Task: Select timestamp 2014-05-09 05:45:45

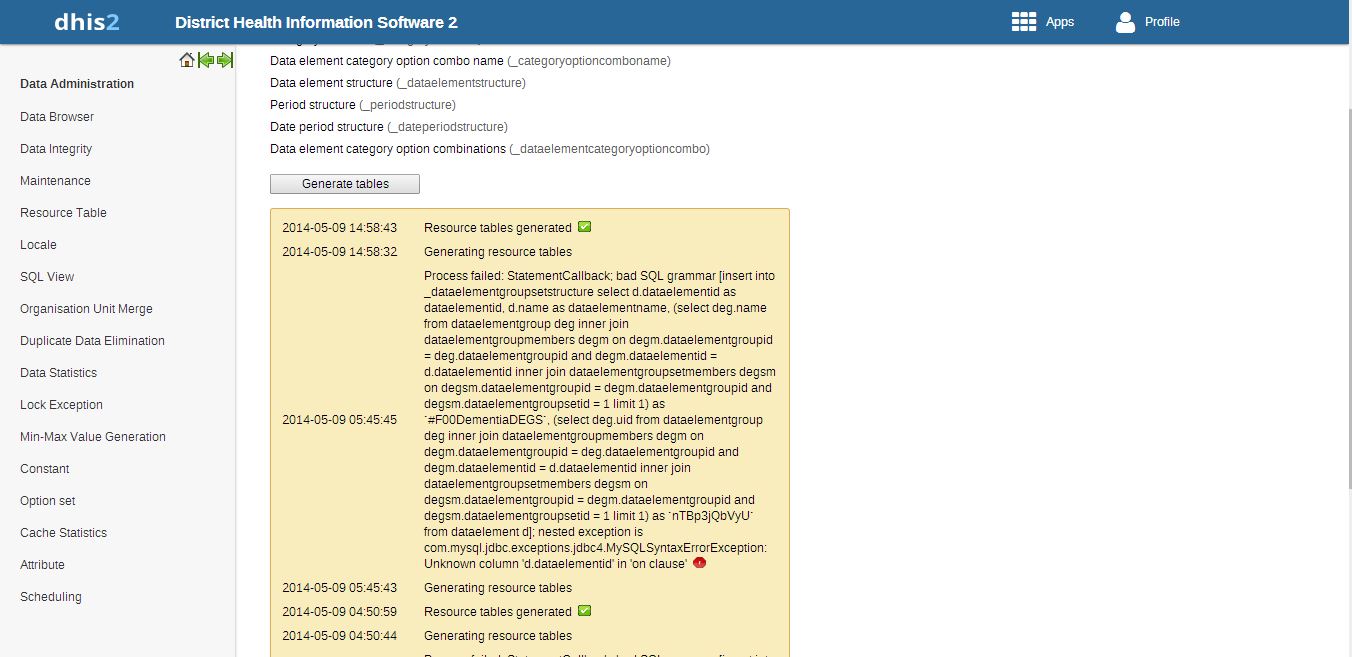Action: click(x=339, y=420)
